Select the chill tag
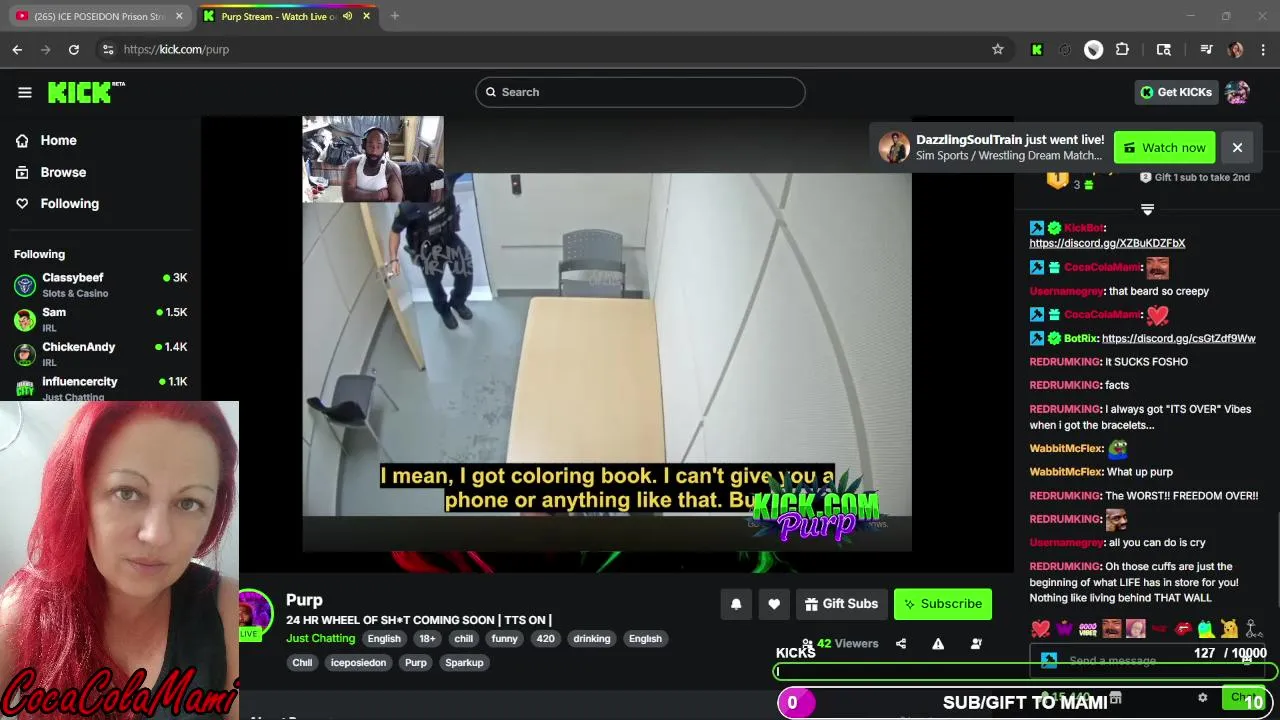This screenshot has width=1280, height=720. (463, 639)
